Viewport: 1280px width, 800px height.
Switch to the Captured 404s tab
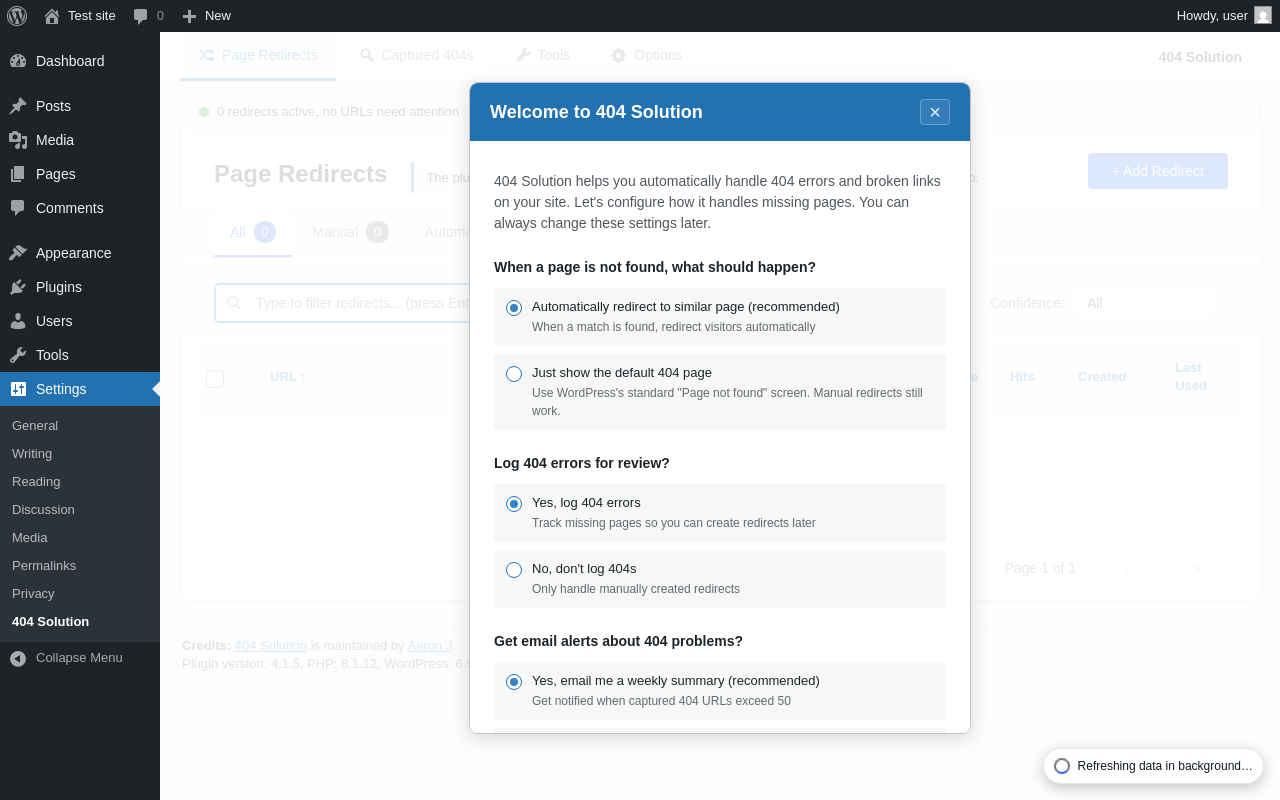coord(417,55)
